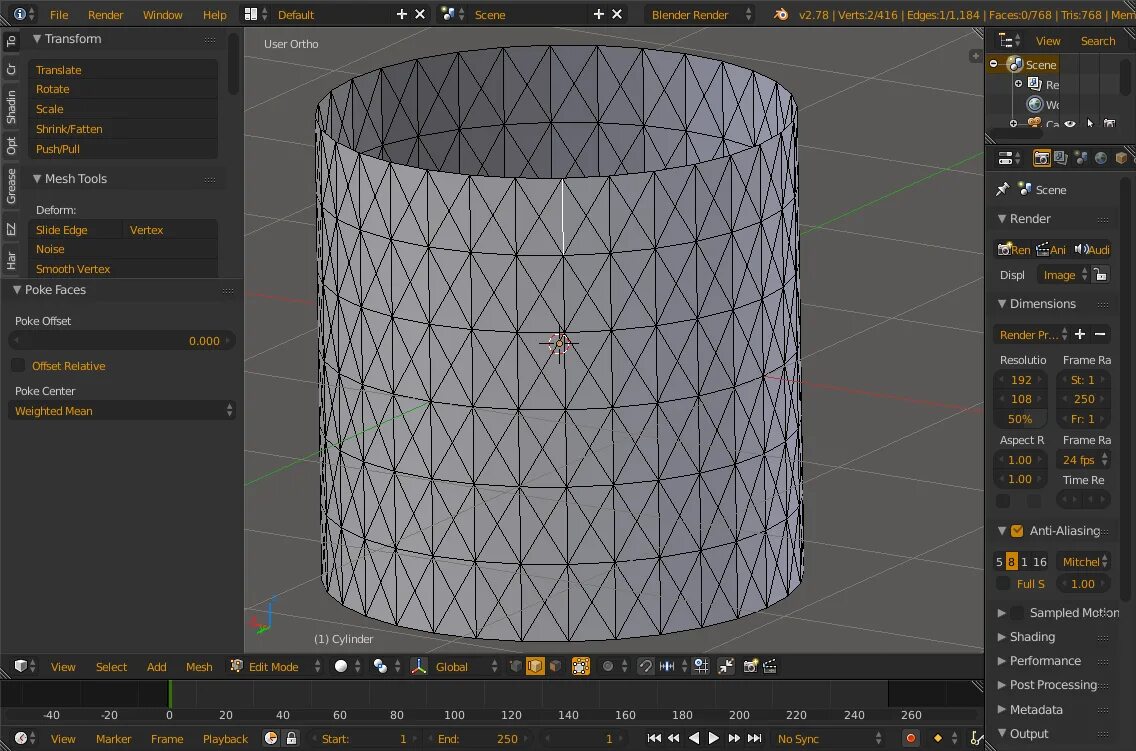This screenshot has width=1136, height=751.
Task: Open the Render properties tab icon
Action: click(1042, 158)
